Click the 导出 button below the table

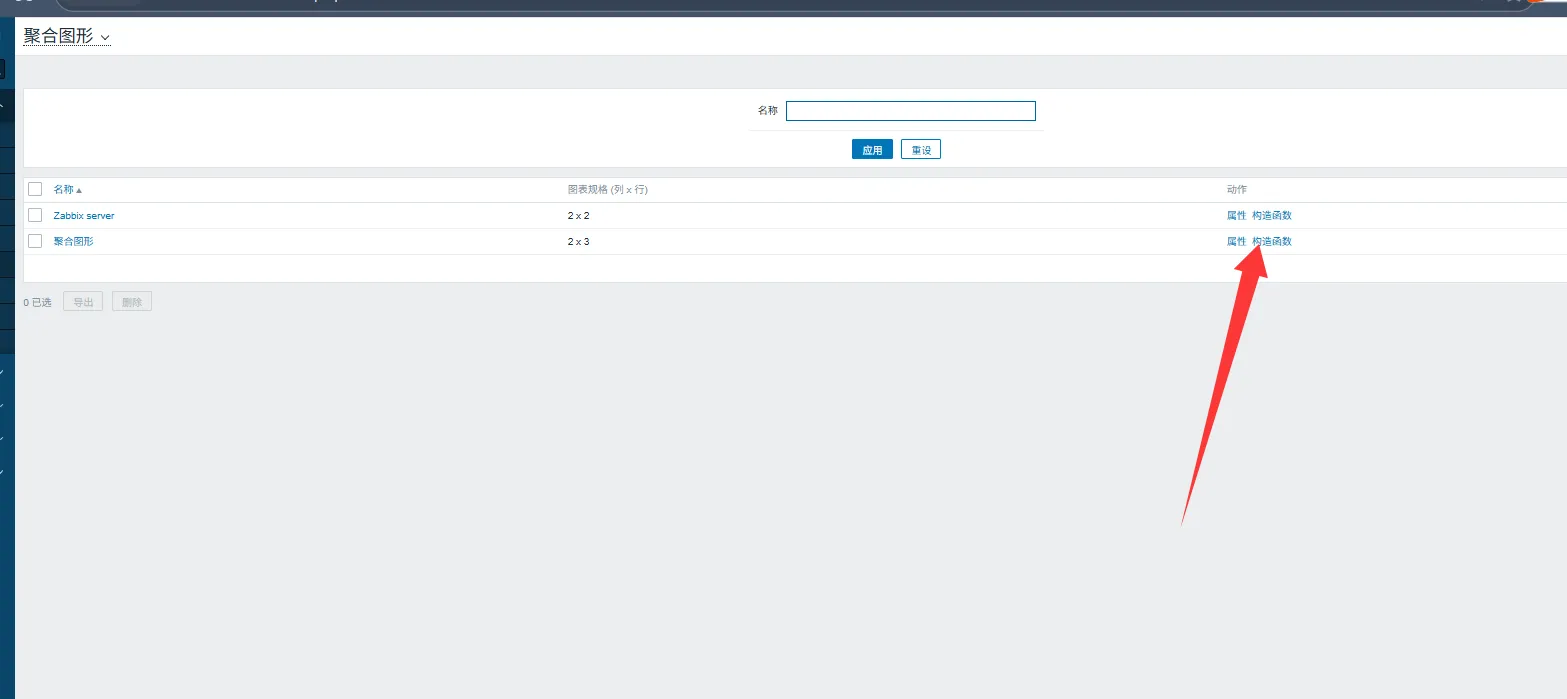(x=83, y=302)
